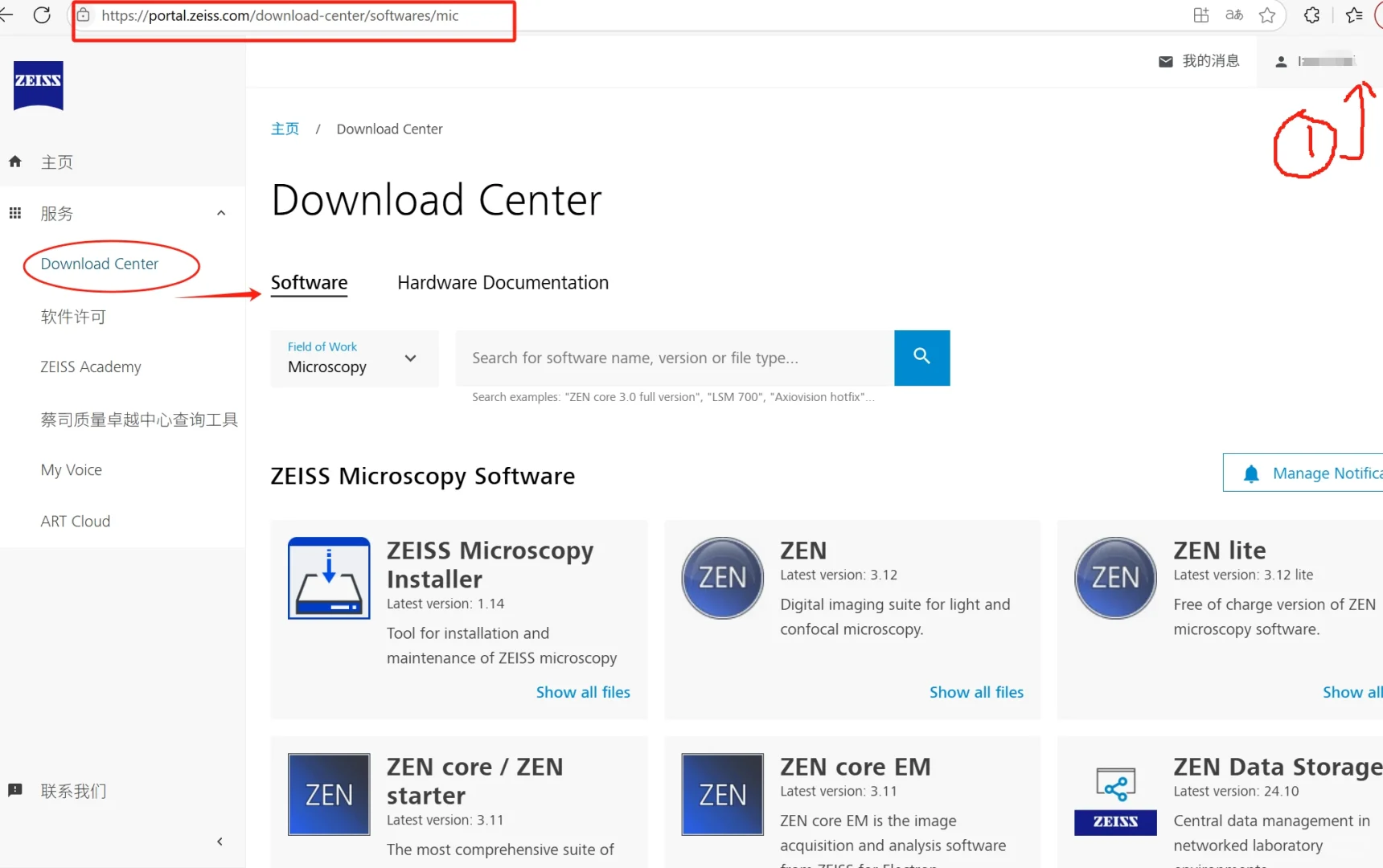Open Download Center in the sidebar
1383x868 pixels.
pos(100,264)
